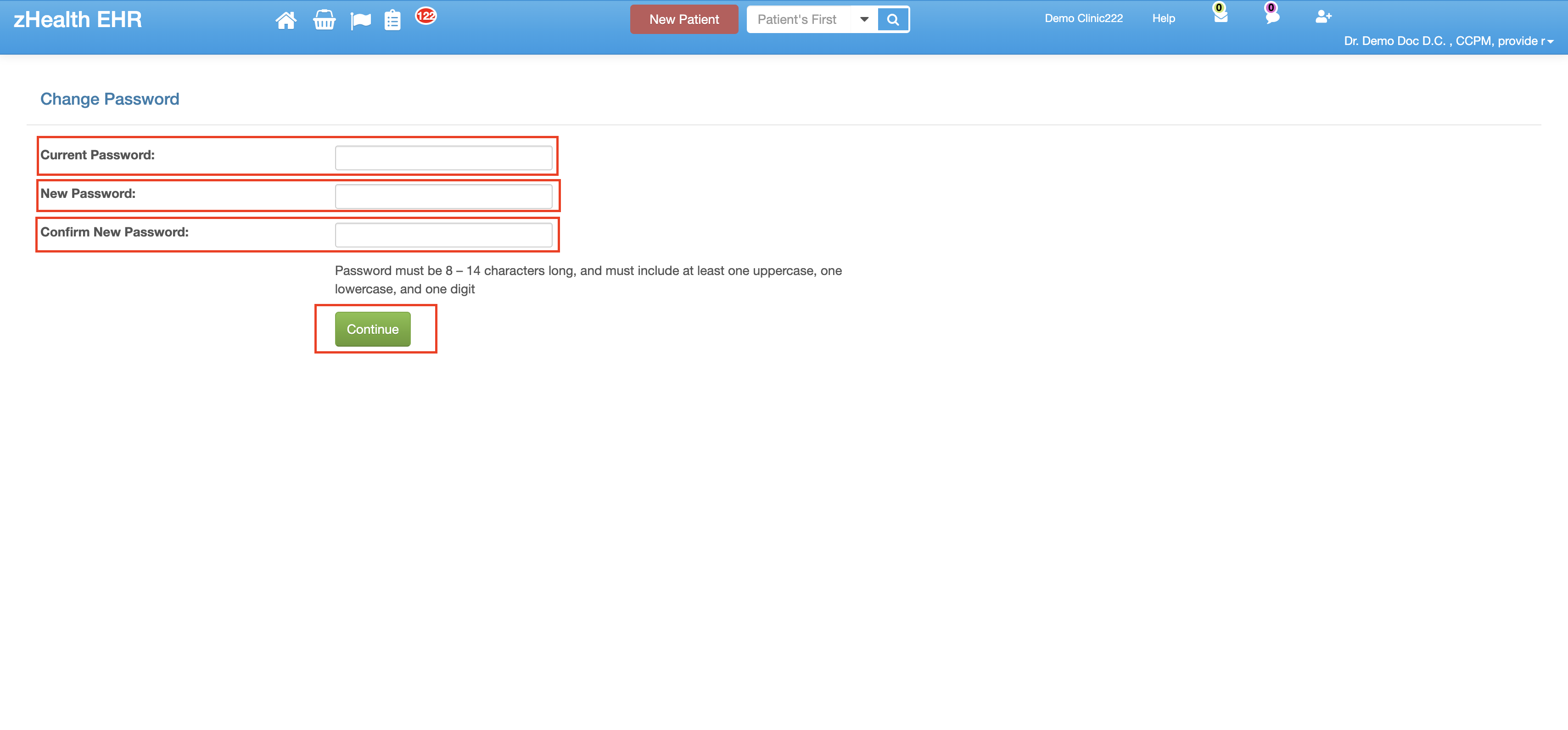Select the password requirements text

click(x=588, y=280)
